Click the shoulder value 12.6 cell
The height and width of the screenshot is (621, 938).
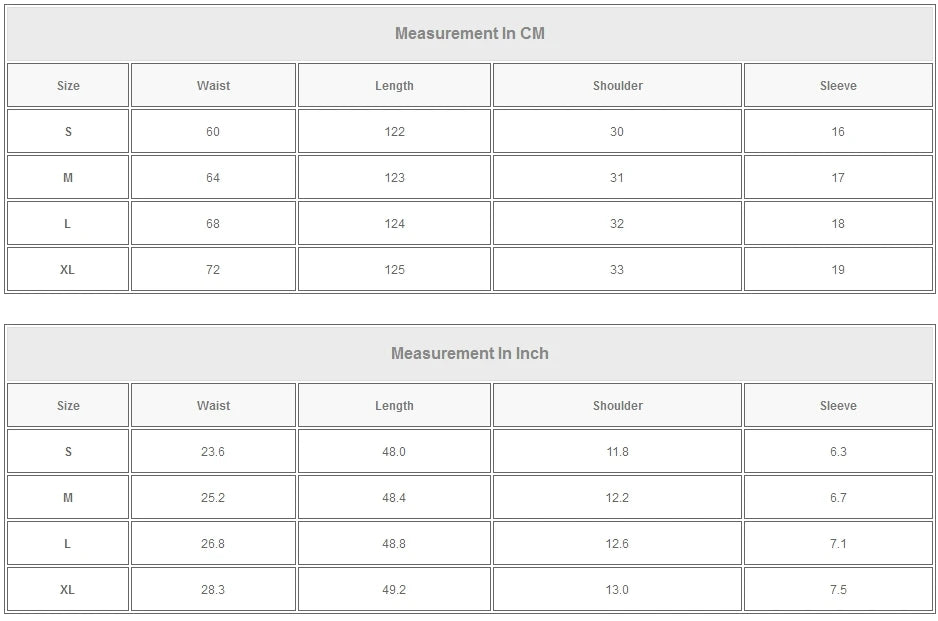point(617,544)
